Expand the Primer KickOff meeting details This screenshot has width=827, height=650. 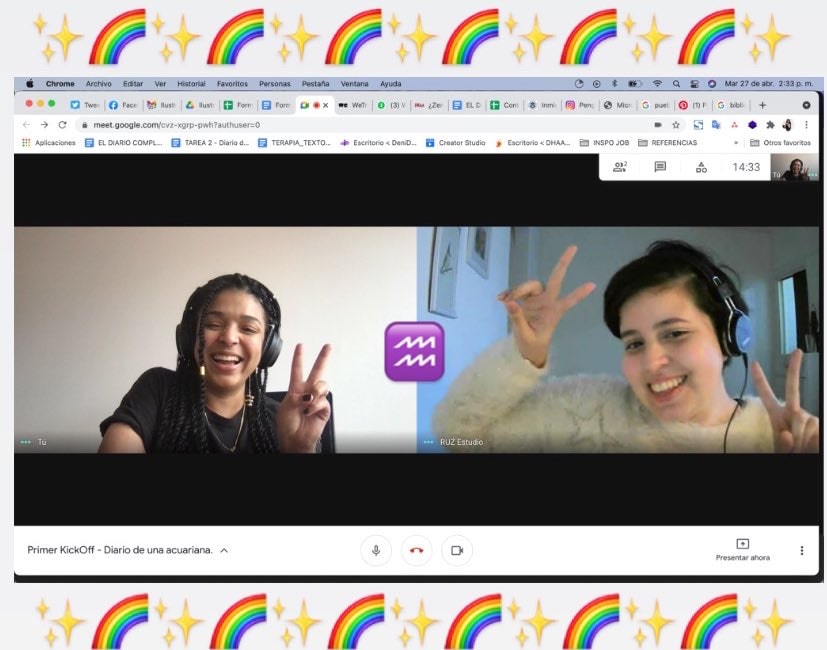coord(224,550)
